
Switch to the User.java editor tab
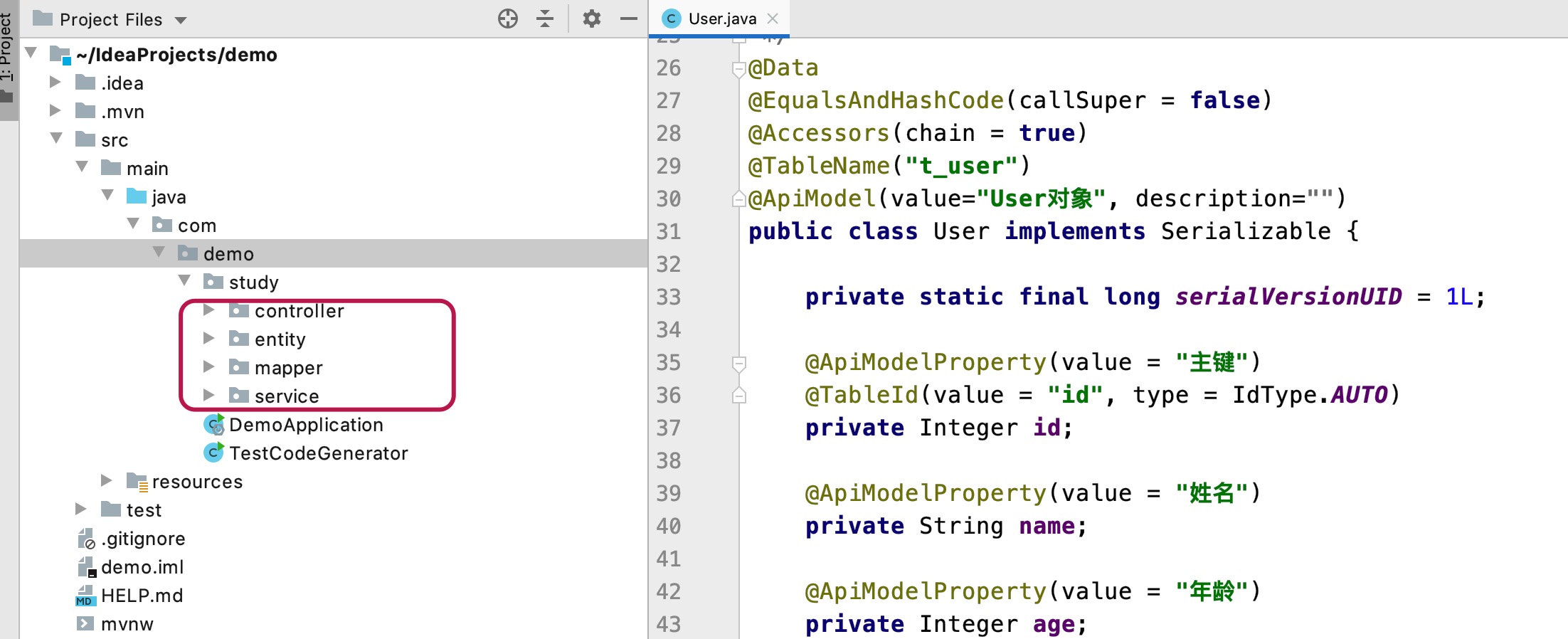coord(721,19)
